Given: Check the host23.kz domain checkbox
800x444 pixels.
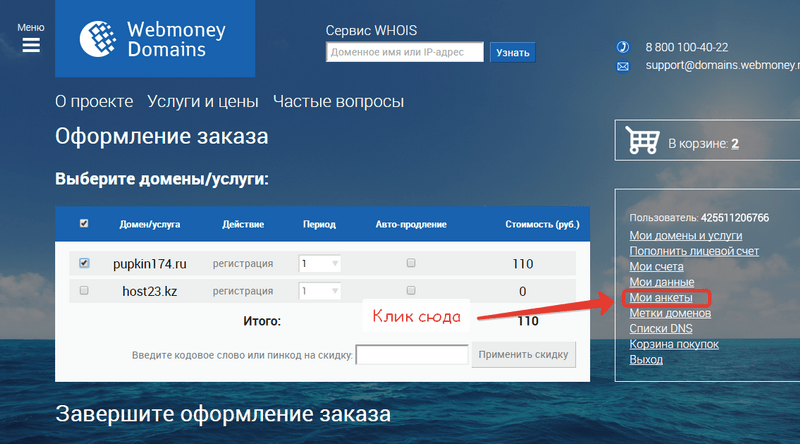Looking at the screenshot, I should [x=84, y=290].
